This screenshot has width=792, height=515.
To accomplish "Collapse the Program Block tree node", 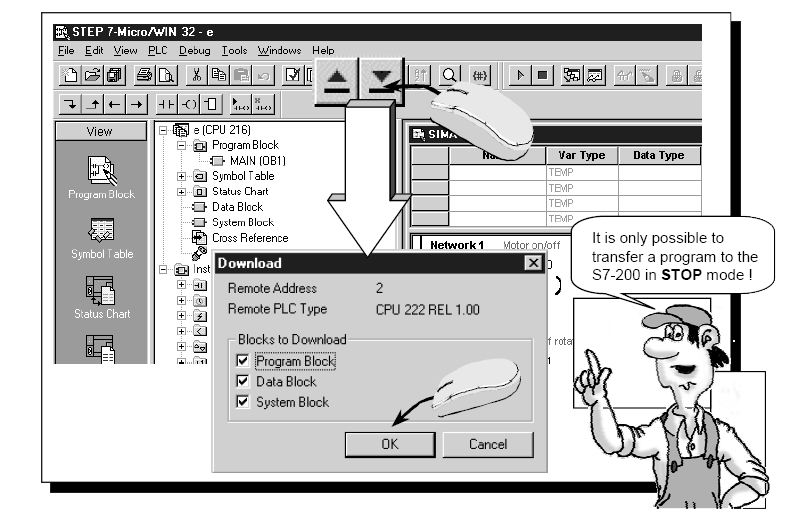I will (x=182, y=145).
